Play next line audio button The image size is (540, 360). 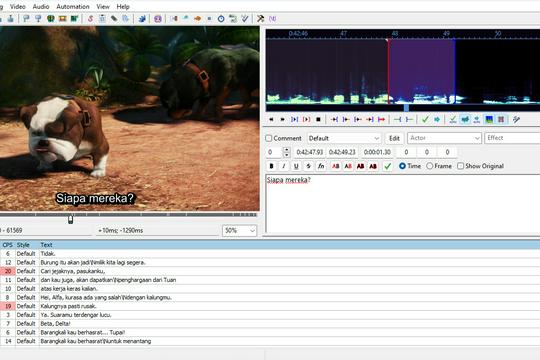point(282,120)
